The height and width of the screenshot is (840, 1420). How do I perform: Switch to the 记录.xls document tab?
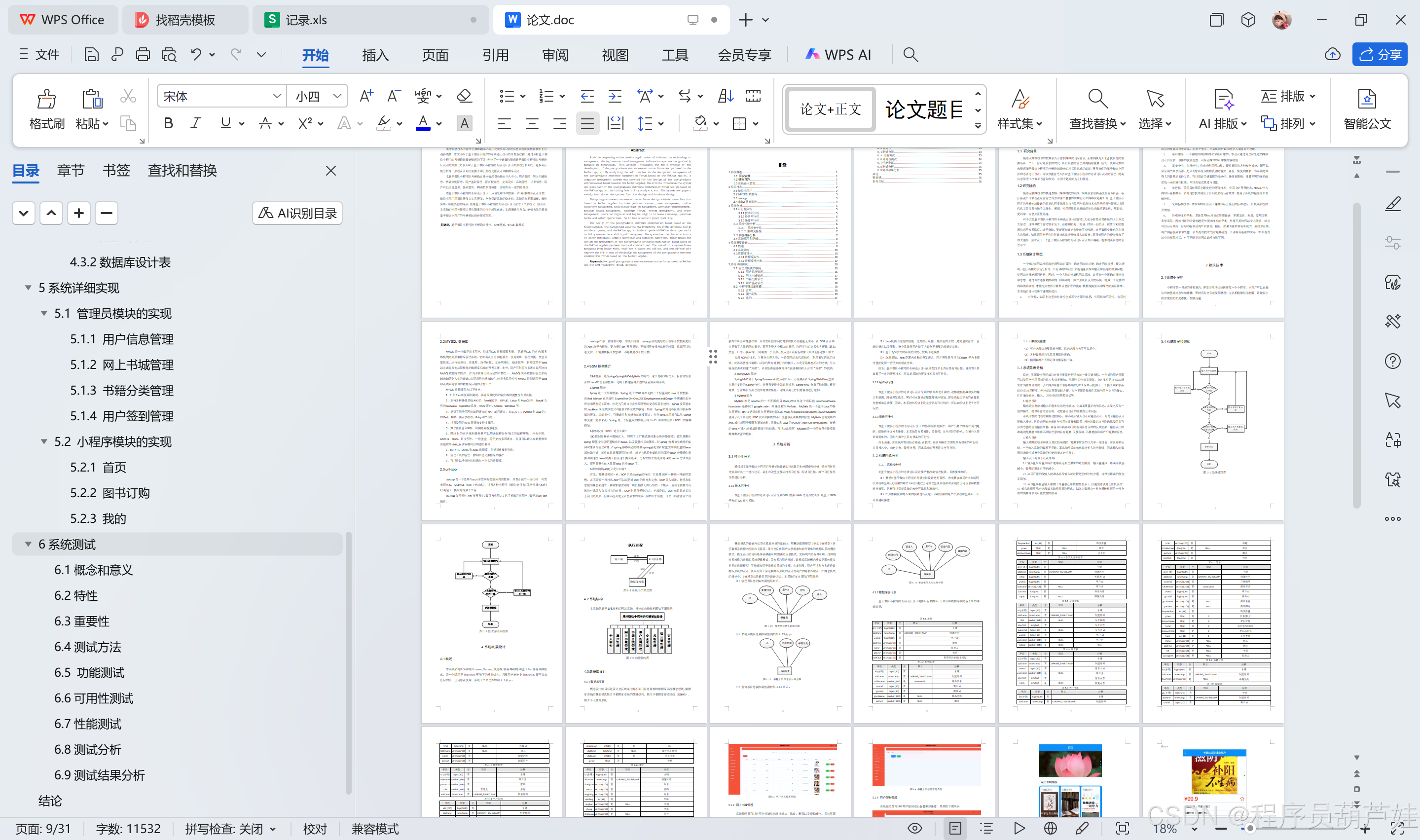[371, 20]
